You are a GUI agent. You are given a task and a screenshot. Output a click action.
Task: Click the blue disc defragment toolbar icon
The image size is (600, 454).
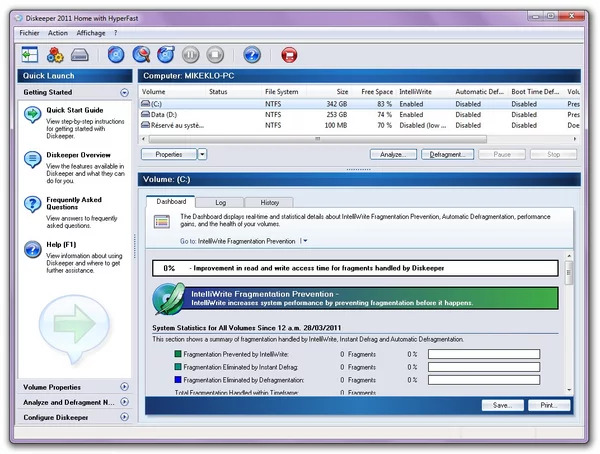pyautogui.click(x=116, y=55)
